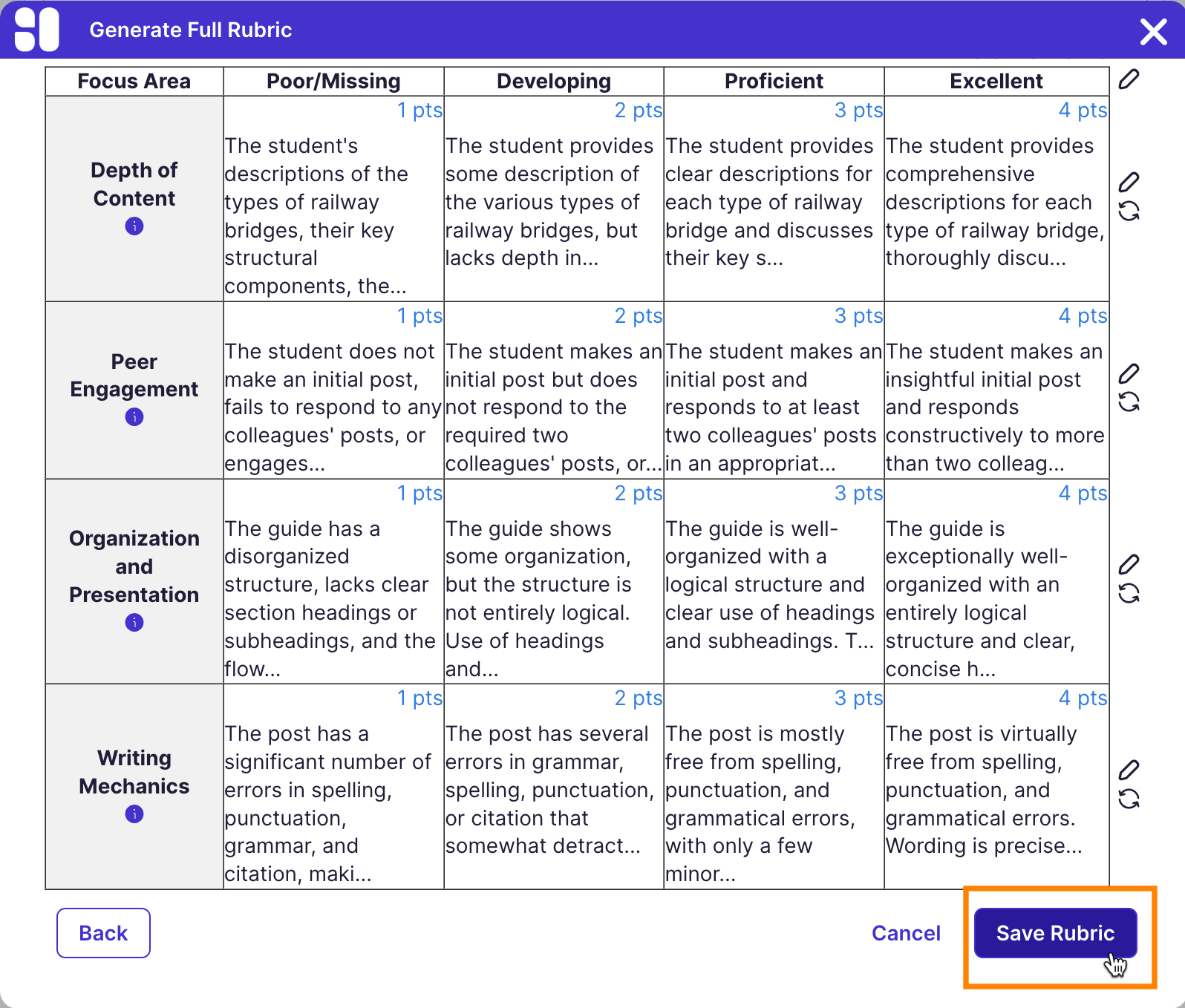Open info for Writing Mechanics

coord(134,814)
